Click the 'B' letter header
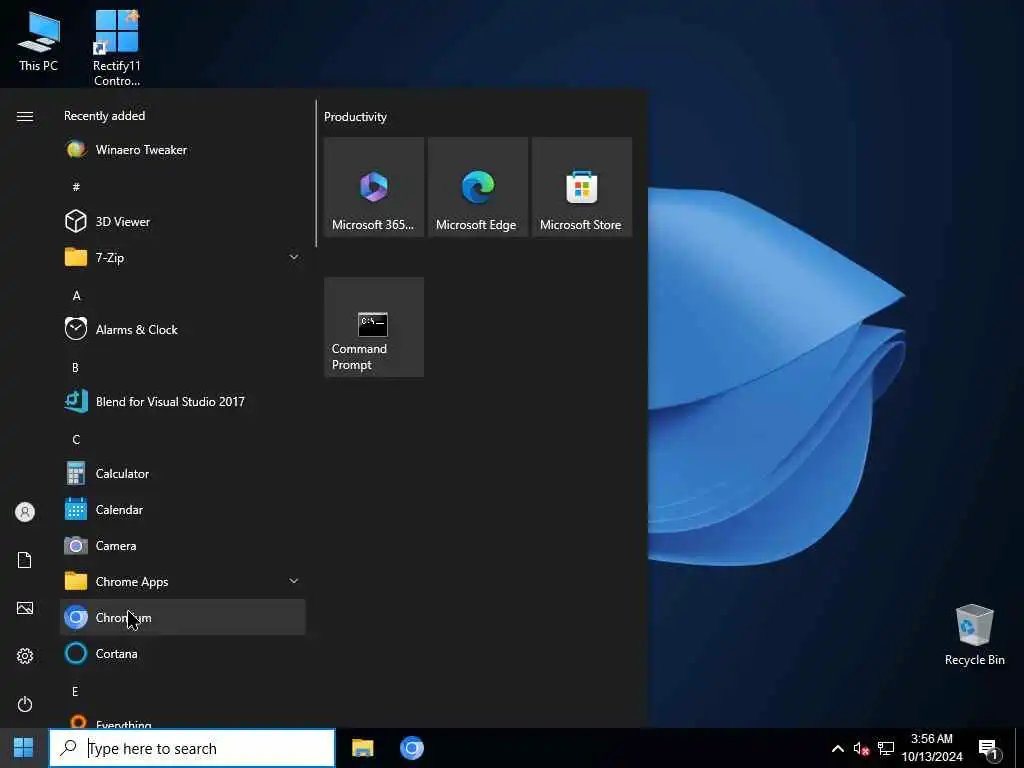 [75, 368]
